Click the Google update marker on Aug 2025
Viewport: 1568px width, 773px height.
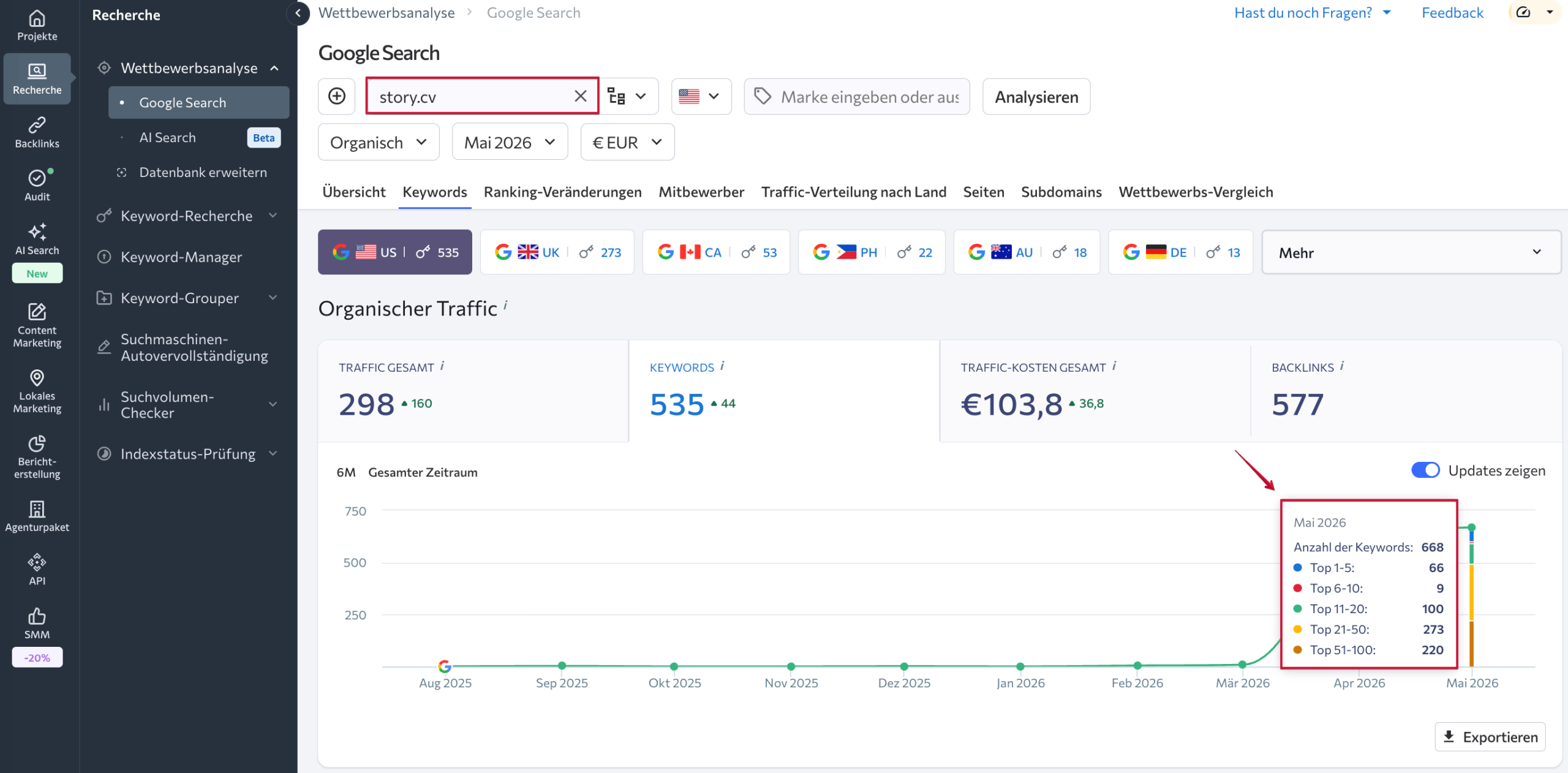(x=445, y=666)
